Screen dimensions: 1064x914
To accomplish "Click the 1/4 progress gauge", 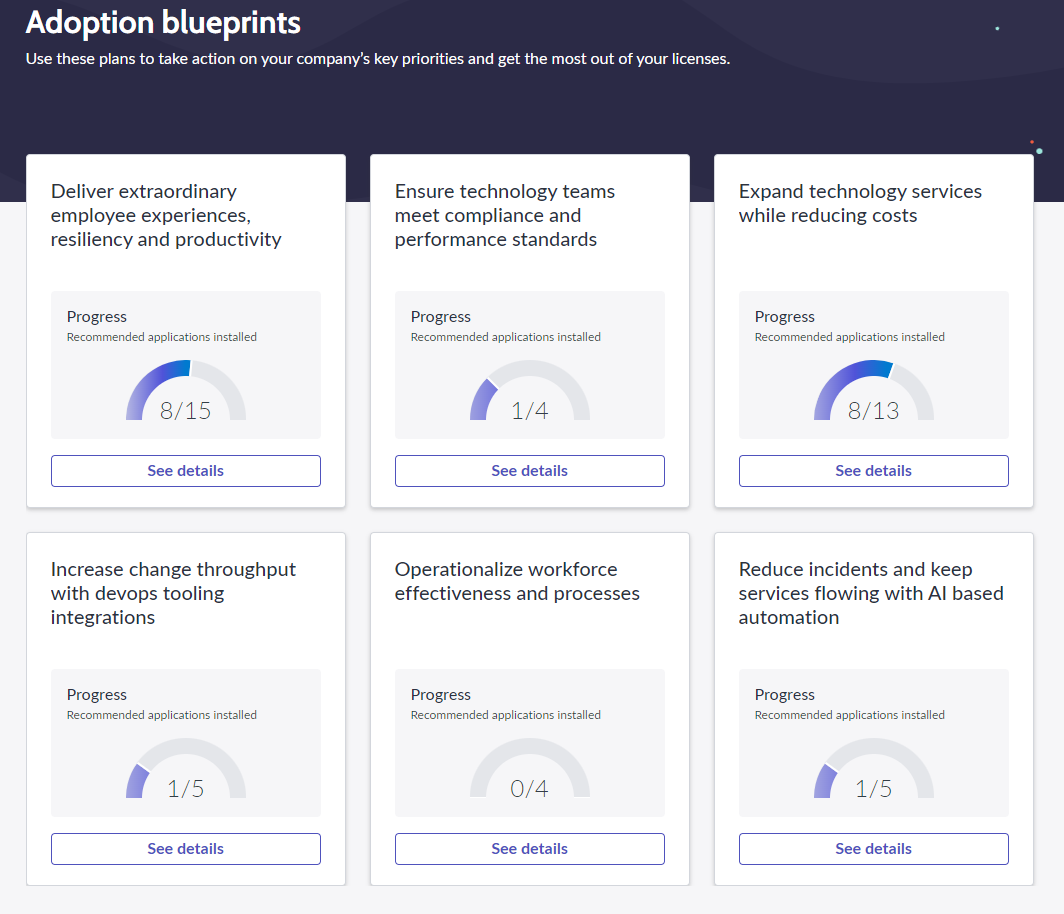I will 530,393.
